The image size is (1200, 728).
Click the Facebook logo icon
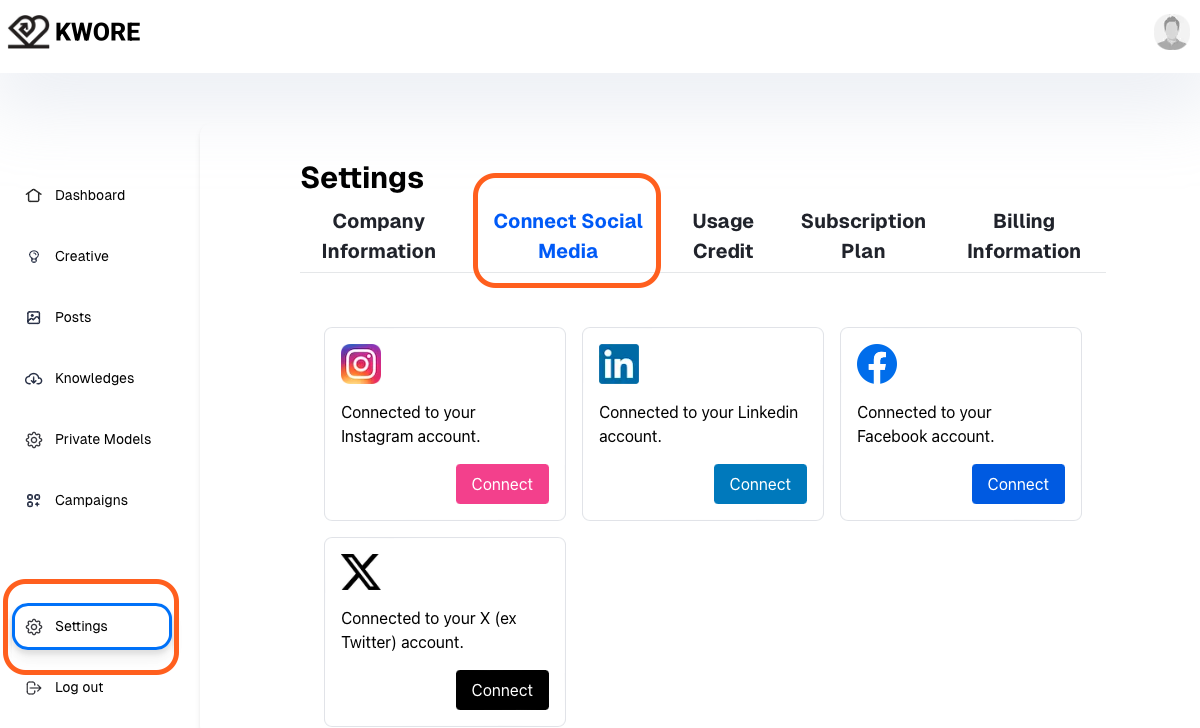(x=877, y=364)
